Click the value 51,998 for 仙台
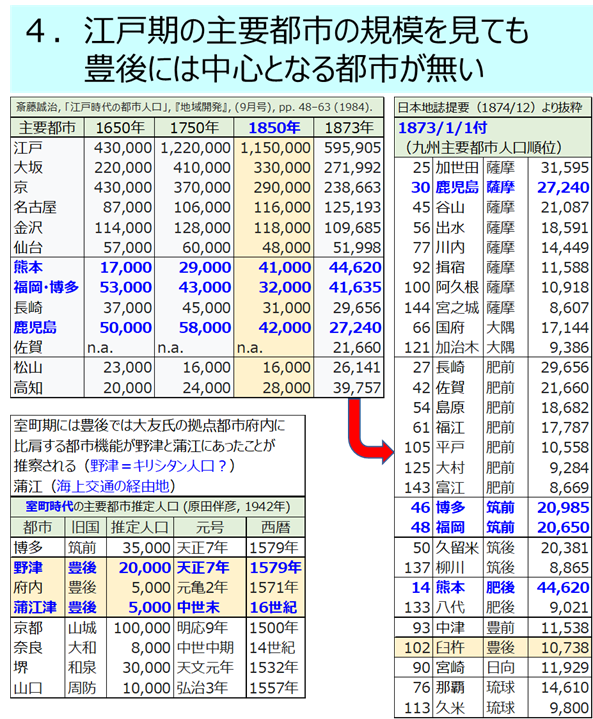Screen dimensions: 593x719 click(x=357, y=248)
